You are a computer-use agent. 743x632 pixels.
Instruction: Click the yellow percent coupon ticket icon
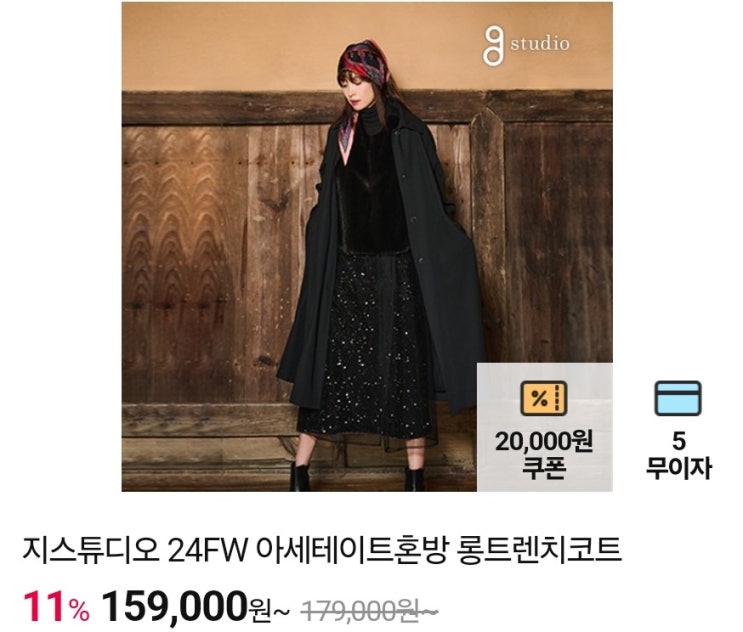click(x=544, y=398)
